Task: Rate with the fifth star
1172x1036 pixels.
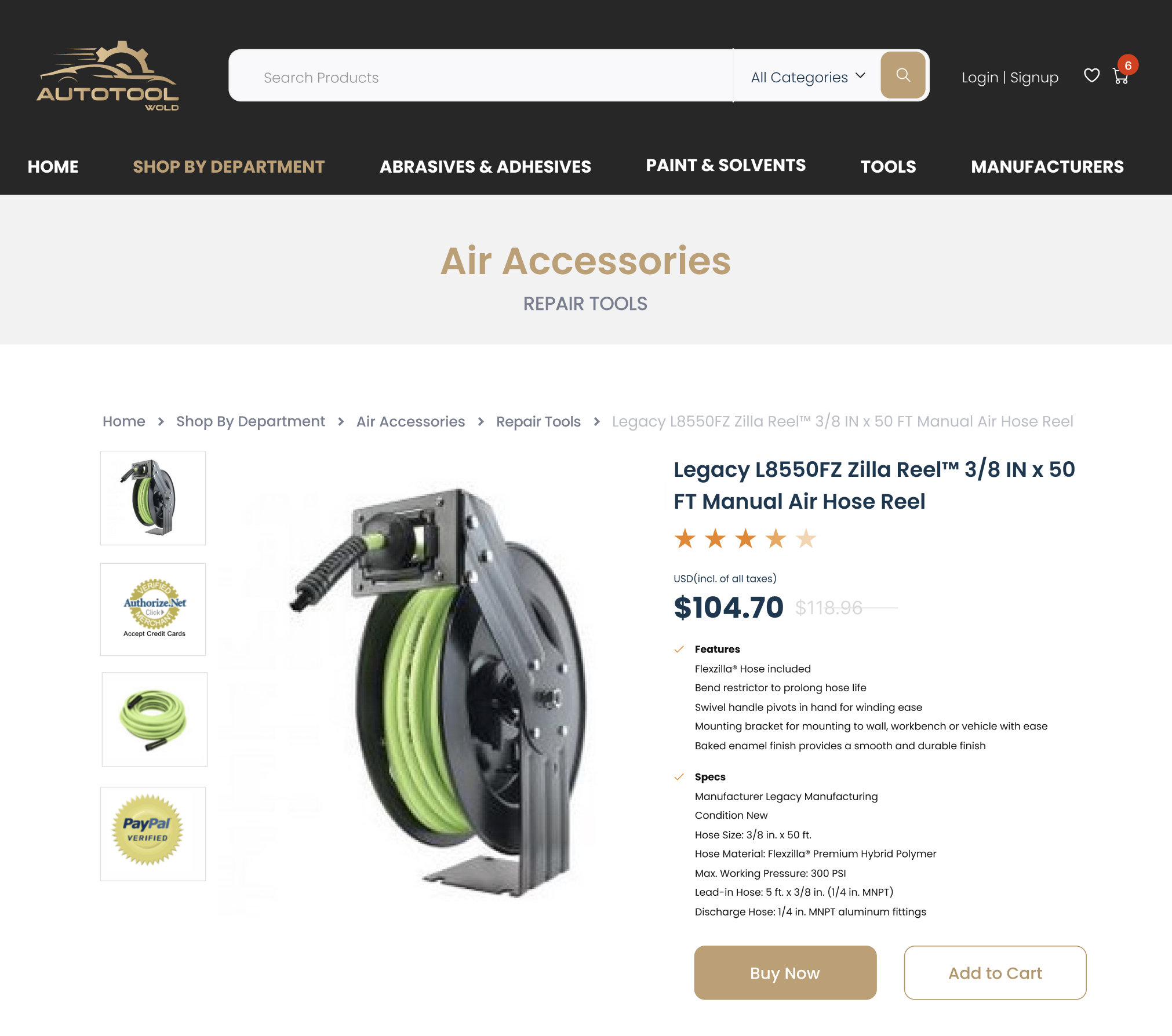Action: click(806, 539)
